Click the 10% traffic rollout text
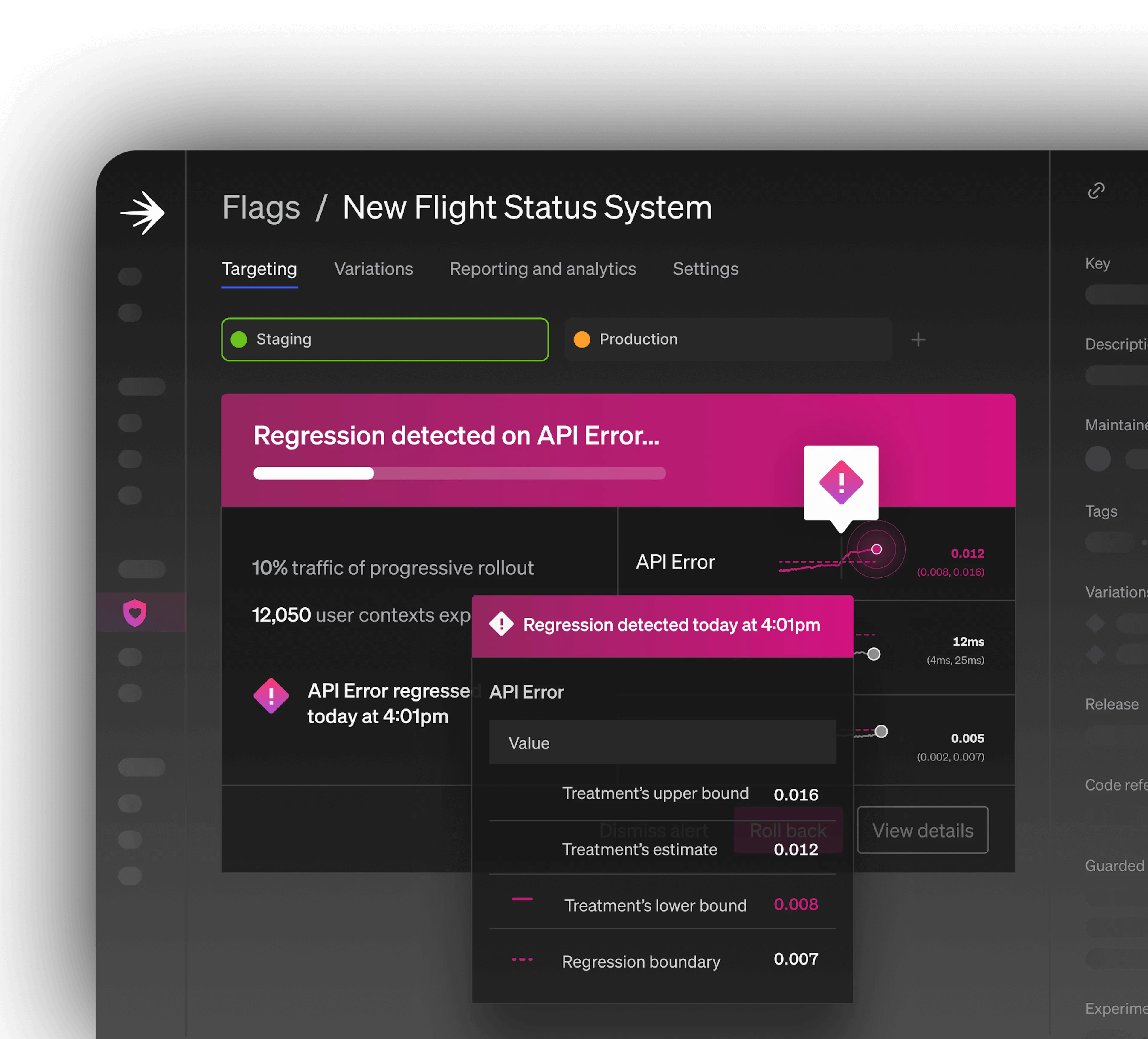 [393, 568]
